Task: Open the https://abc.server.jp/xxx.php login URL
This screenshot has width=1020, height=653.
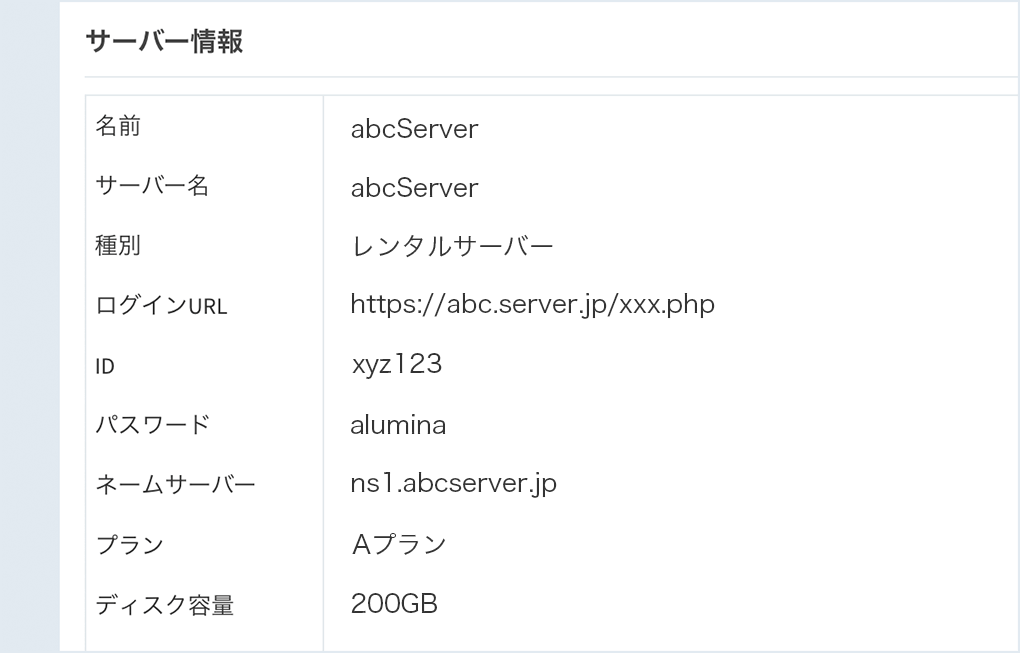Action: (x=532, y=304)
